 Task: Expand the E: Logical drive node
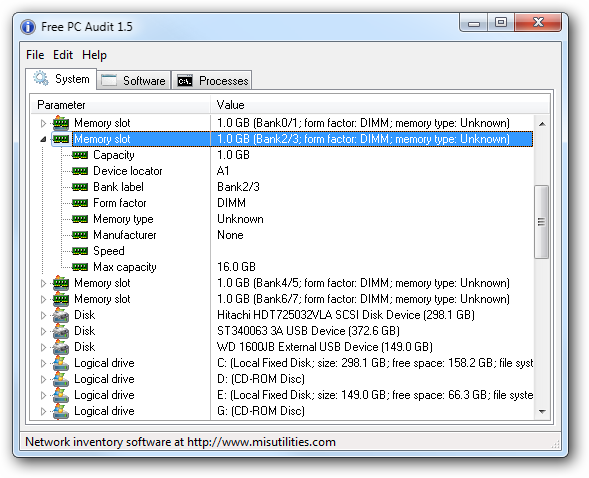pos(43,395)
